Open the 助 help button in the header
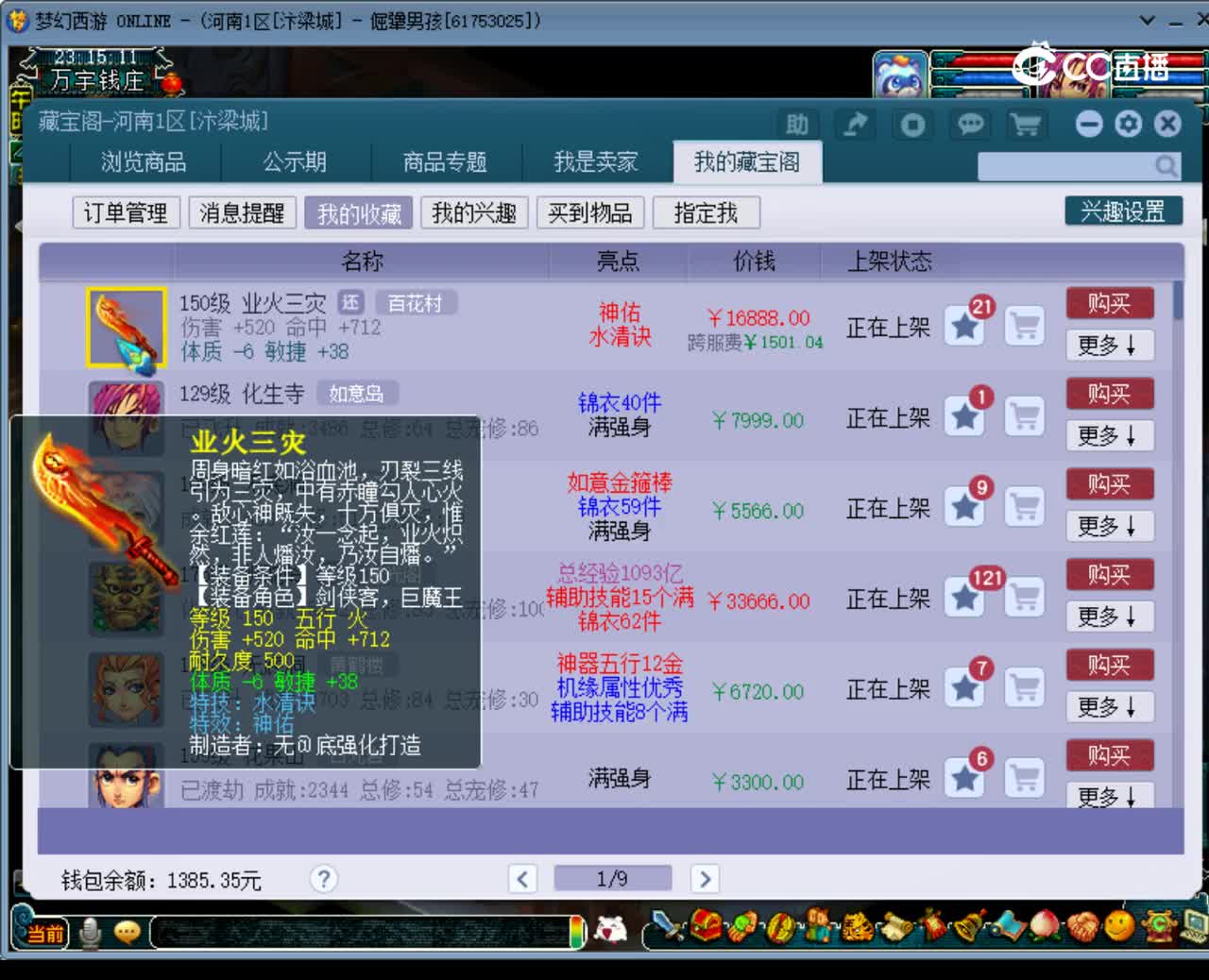 point(797,125)
